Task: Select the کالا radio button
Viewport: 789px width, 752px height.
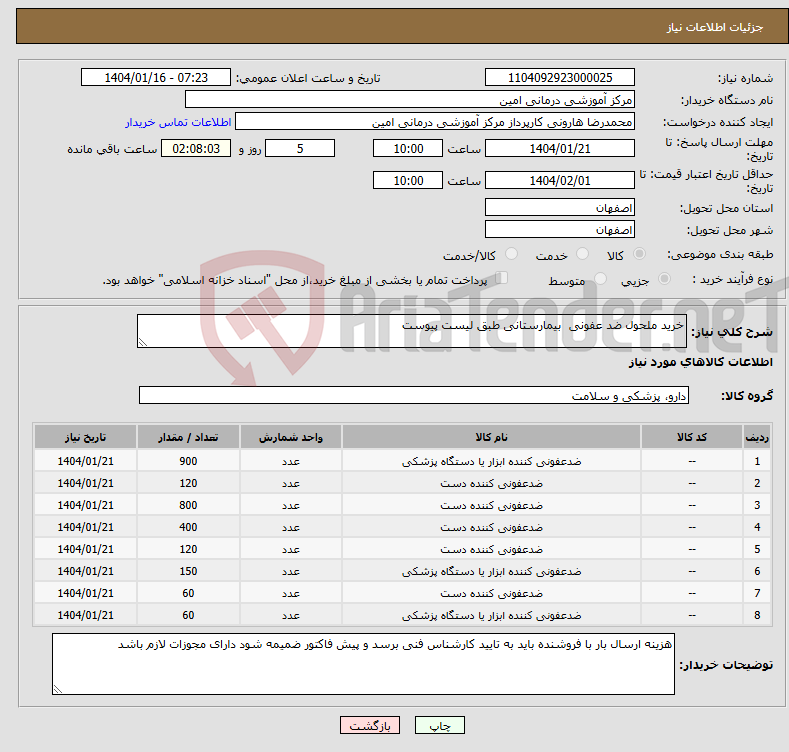Action: pyautogui.click(x=639, y=254)
